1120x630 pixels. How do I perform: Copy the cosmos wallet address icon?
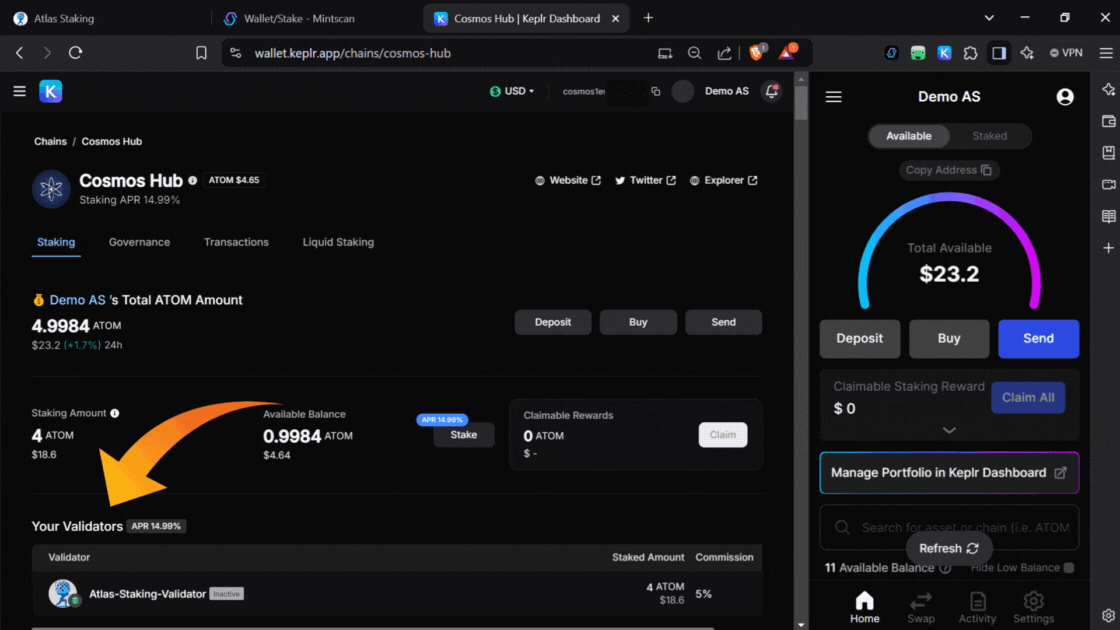pos(656,91)
